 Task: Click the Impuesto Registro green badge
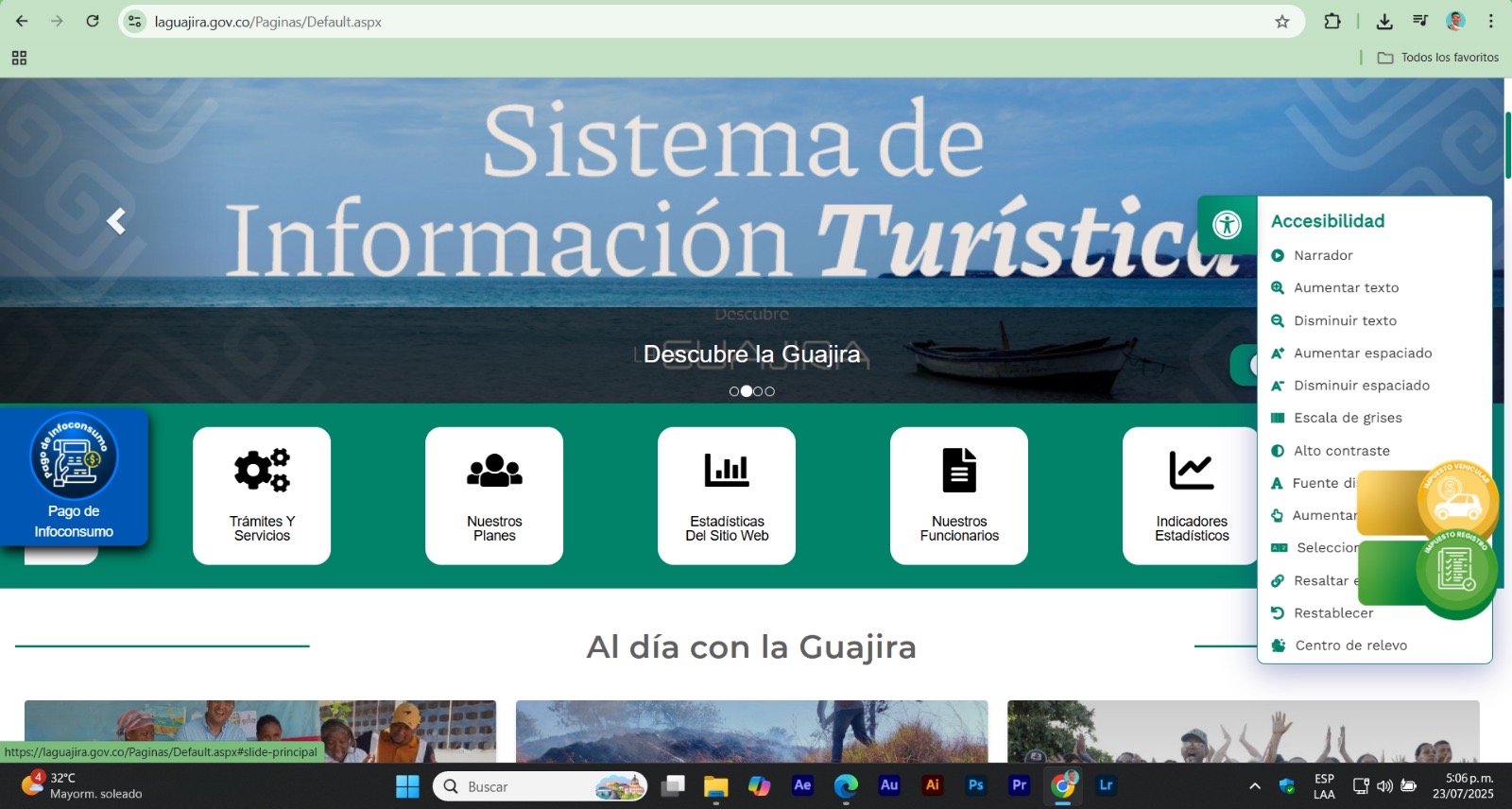(1455, 571)
